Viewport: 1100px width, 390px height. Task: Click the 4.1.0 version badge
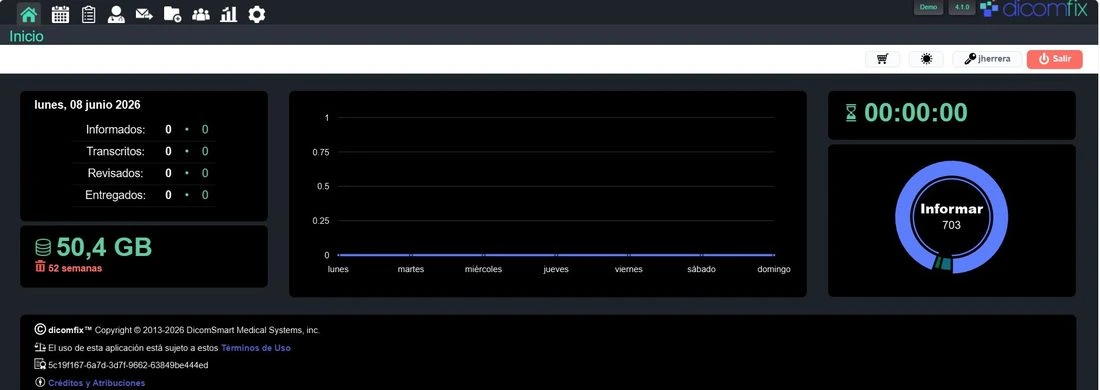point(962,7)
